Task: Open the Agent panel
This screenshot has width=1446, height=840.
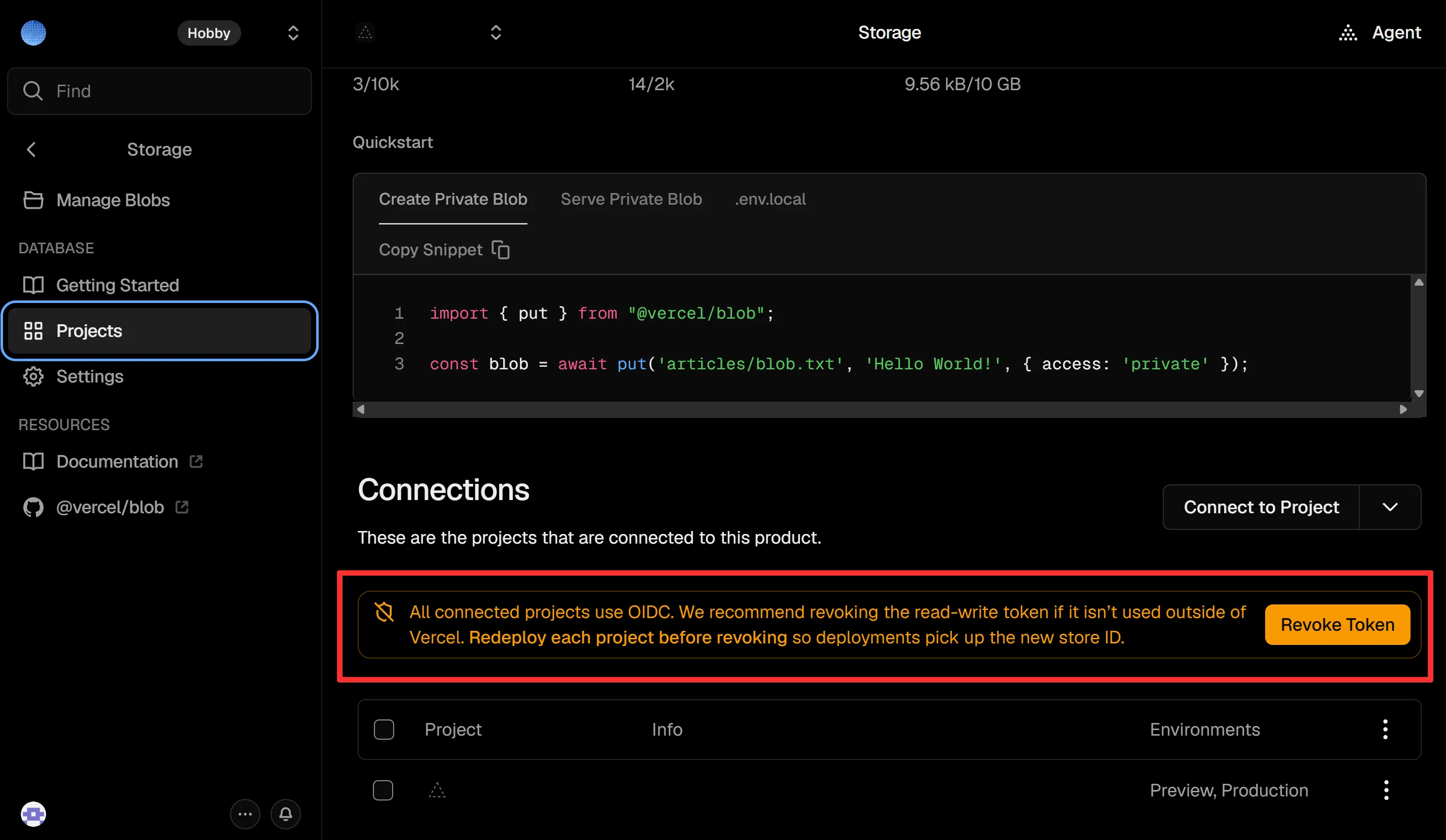Action: tap(1380, 33)
